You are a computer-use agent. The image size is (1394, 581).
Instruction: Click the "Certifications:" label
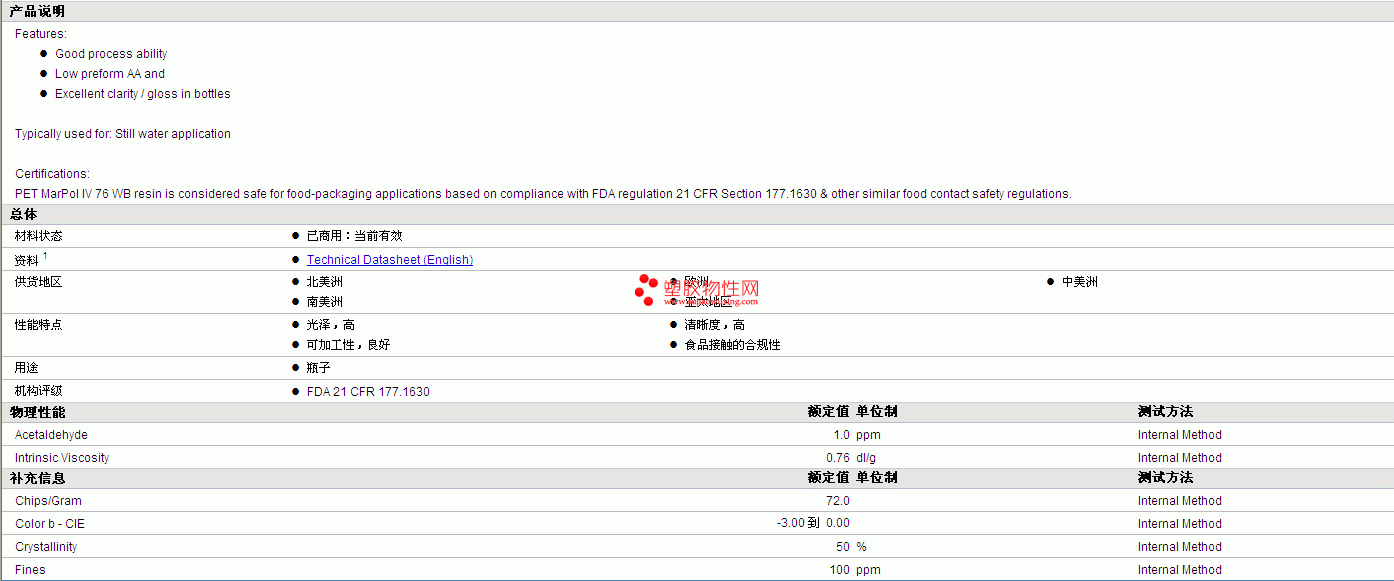52,174
